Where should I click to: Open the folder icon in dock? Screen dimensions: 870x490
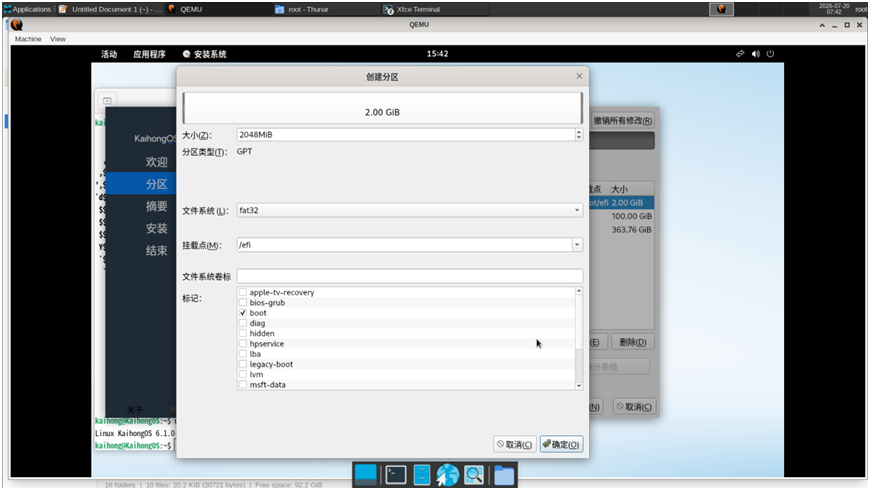click(504, 476)
